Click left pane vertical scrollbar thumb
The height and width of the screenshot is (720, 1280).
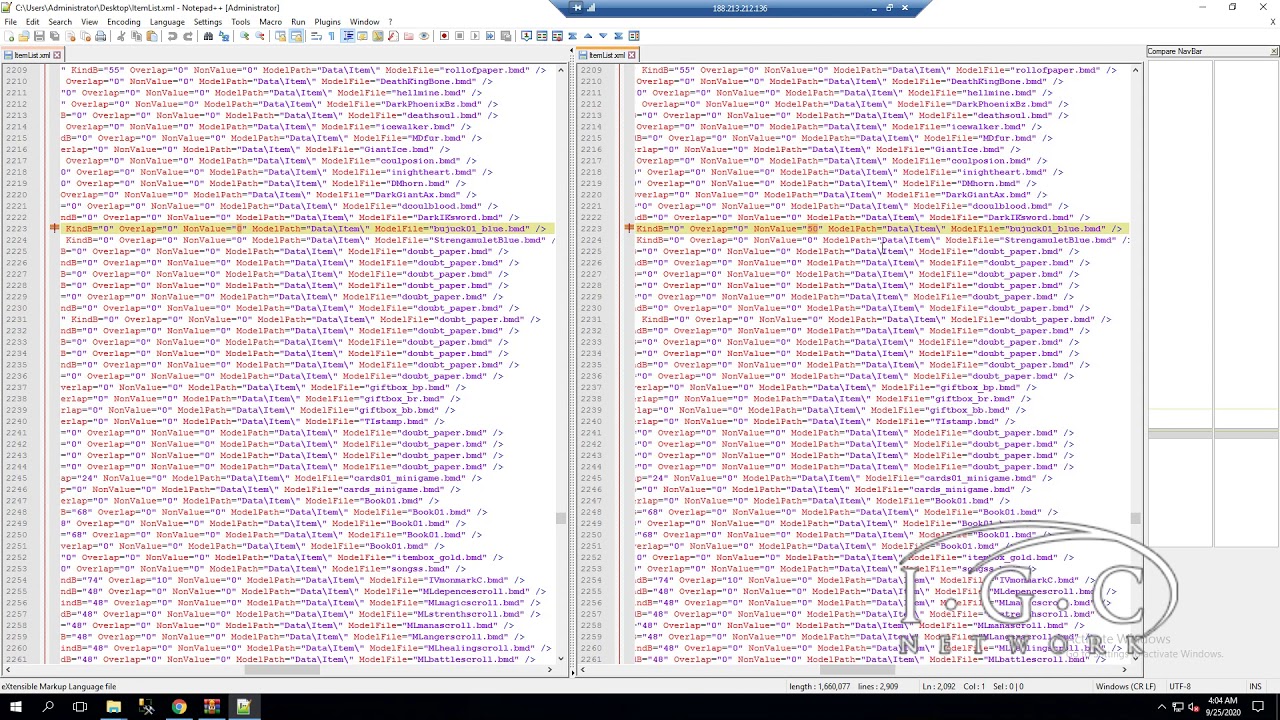[x=561, y=518]
